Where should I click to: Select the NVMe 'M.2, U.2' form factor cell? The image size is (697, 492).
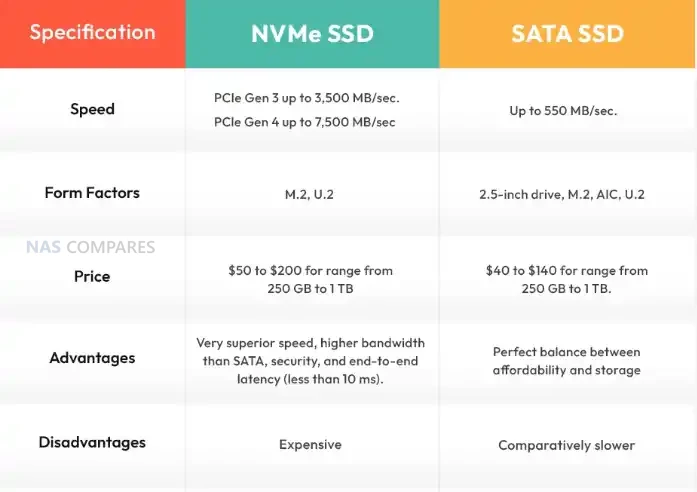[x=310, y=194]
